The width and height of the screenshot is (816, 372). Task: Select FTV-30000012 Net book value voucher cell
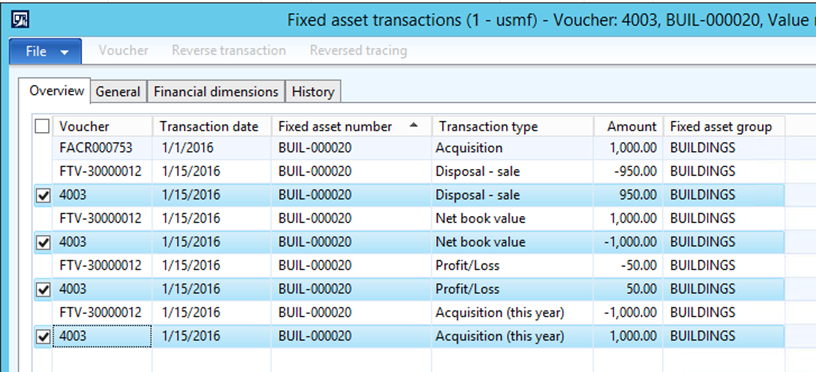click(x=103, y=219)
